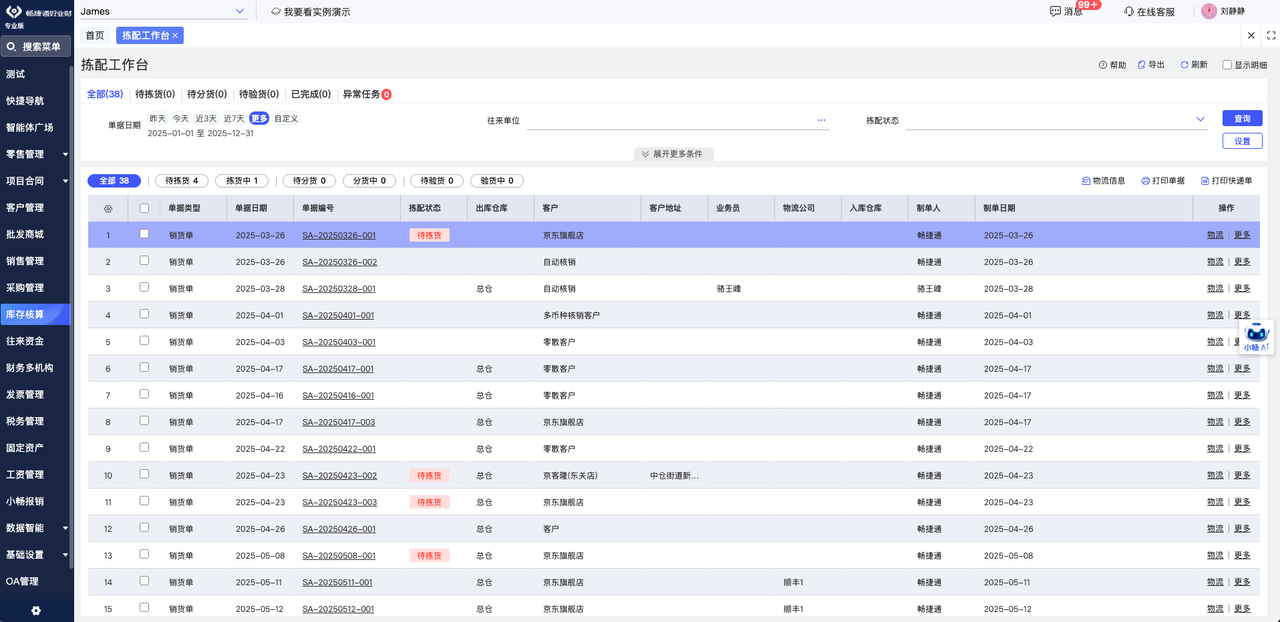Click the sidebar settings gear icon
The height and width of the screenshot is (622, 1280).
[x=36, y=610]
